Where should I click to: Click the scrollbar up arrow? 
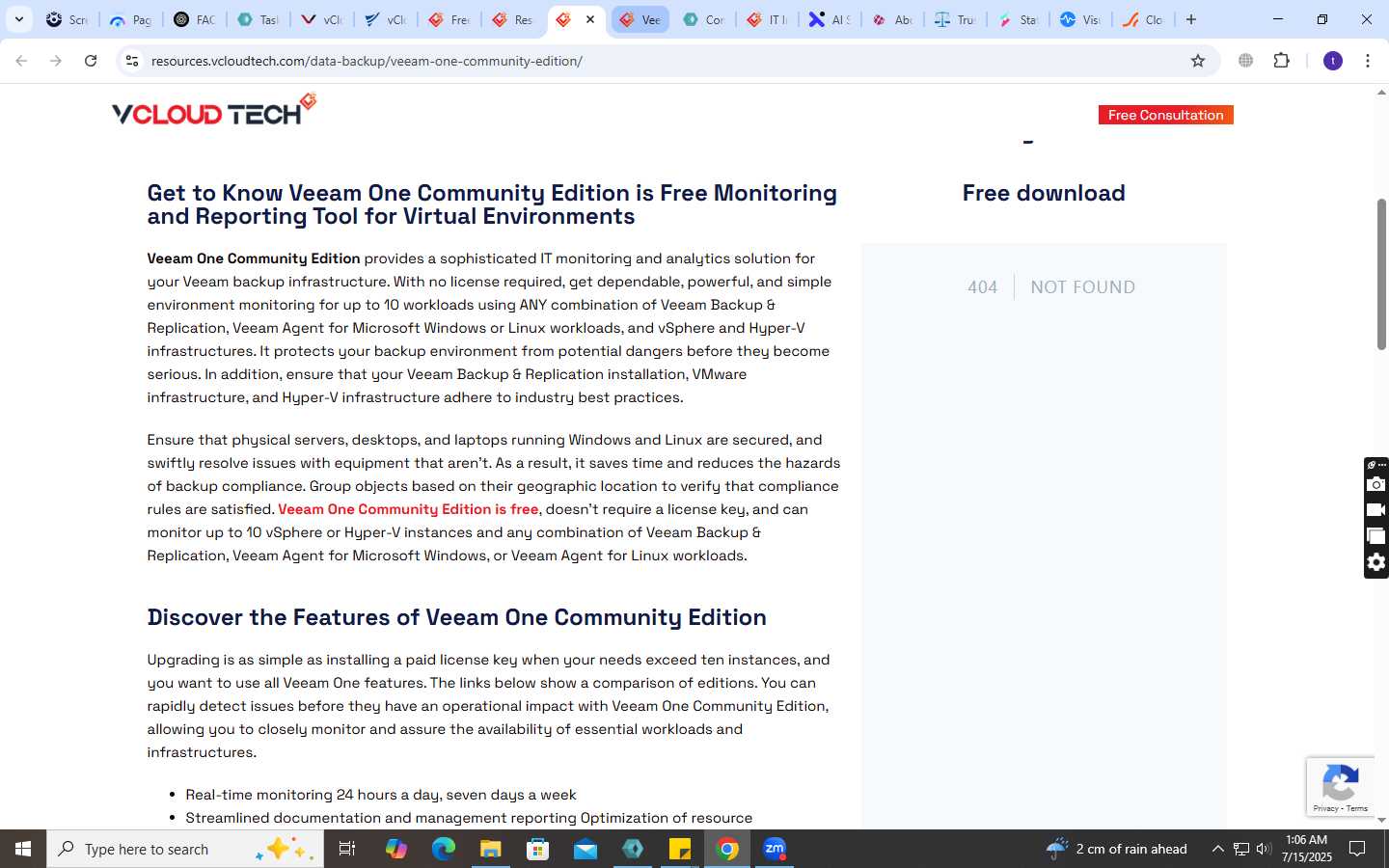[1381, 93]
